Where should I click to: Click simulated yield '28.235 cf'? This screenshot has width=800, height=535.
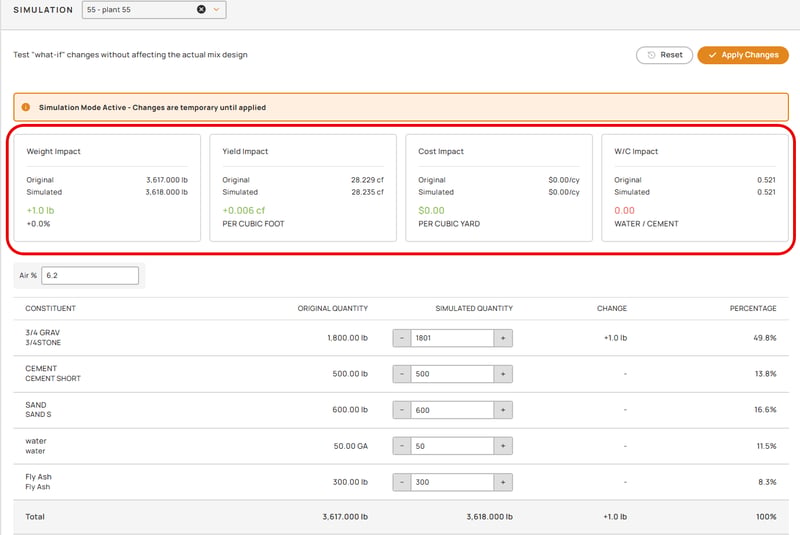(367, 192)
